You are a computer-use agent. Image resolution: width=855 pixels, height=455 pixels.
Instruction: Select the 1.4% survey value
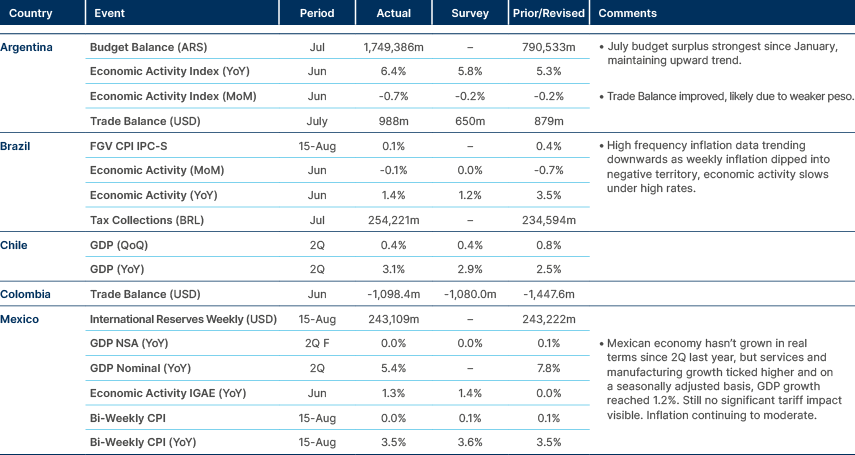coord(470,393)
